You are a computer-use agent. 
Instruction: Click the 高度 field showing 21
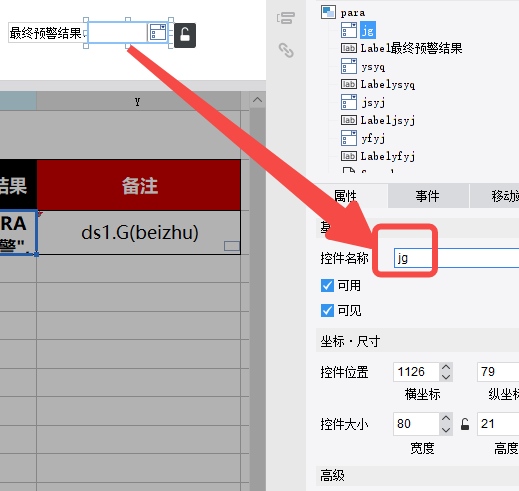click(x=498, y=424)
